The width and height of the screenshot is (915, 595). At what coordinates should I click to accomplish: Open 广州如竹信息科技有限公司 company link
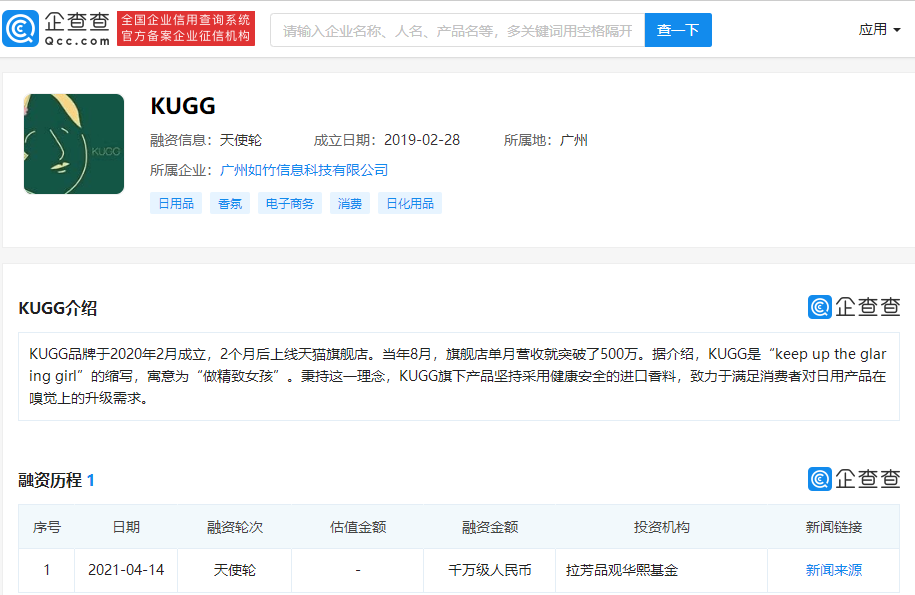pos(304,170)
